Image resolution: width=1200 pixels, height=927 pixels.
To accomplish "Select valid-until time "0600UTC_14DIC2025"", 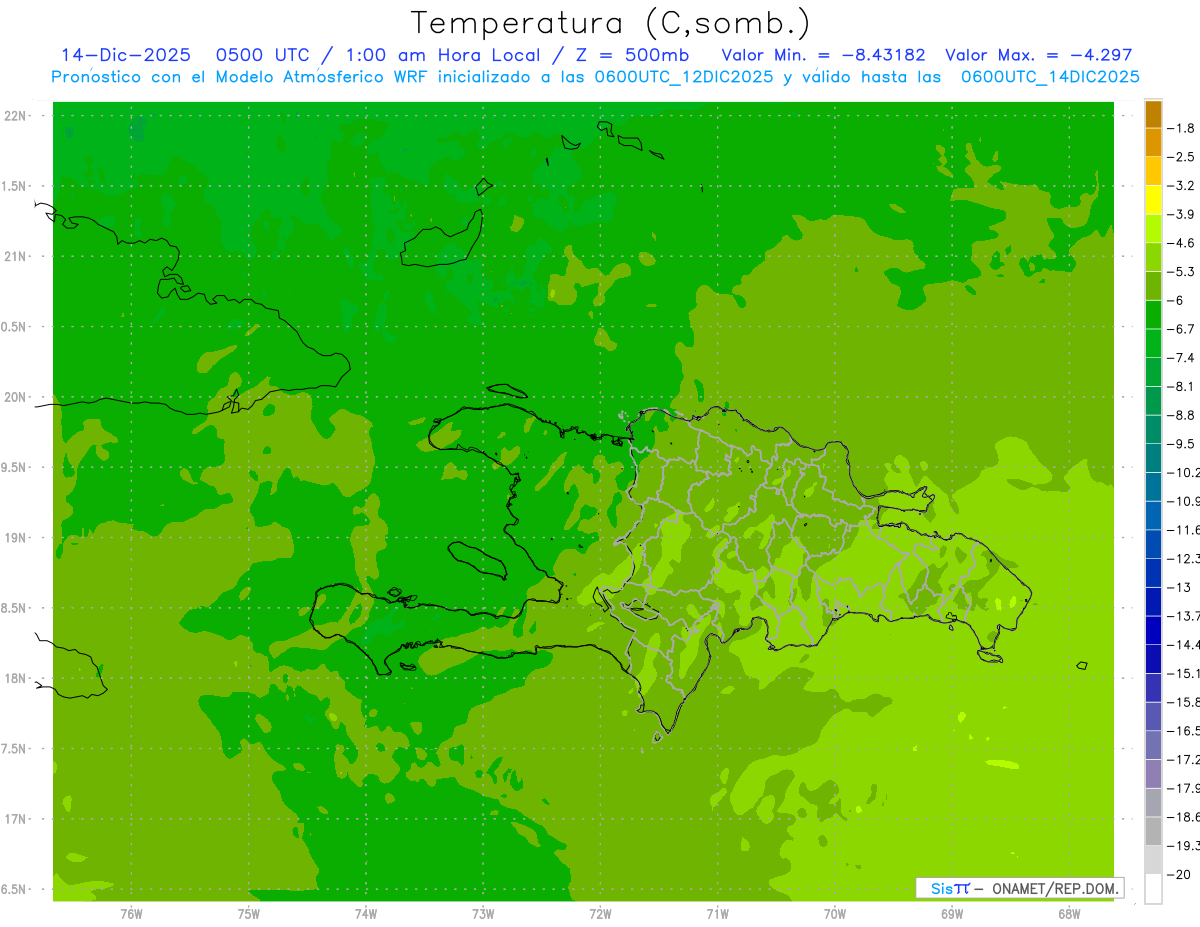I will 1050,77.
